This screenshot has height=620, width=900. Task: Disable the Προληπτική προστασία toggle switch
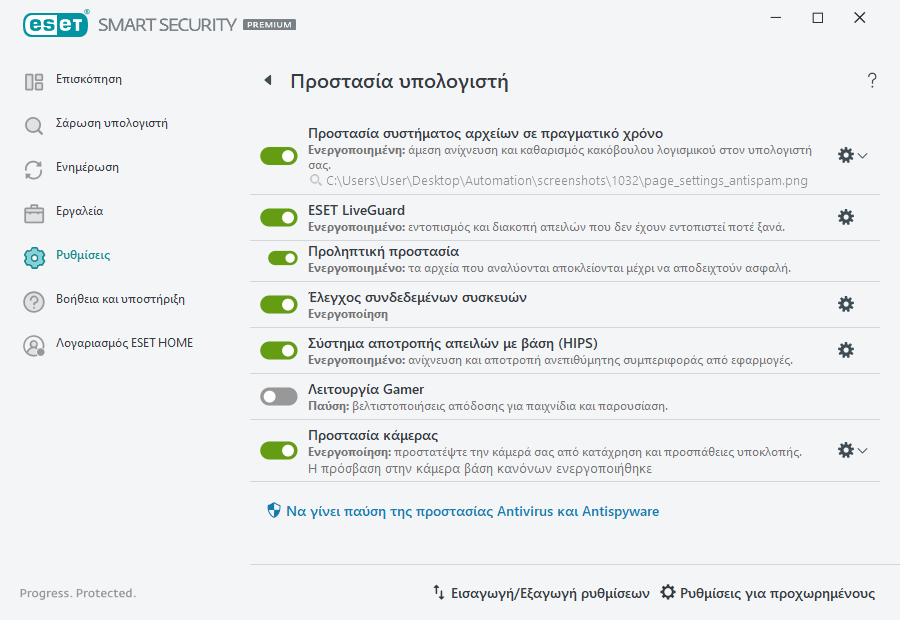tap(278, 256)
